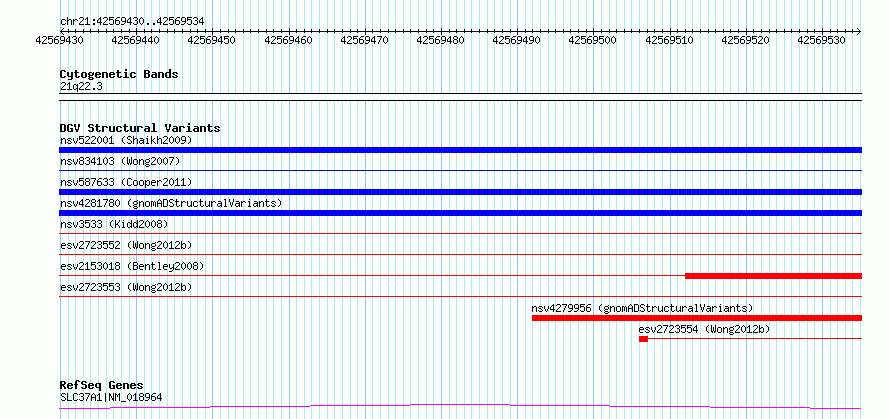890x419 pixels.
Task: Open variant nsv4279956 (gnomADStructuralVariants) label
Action: point(642,308)
